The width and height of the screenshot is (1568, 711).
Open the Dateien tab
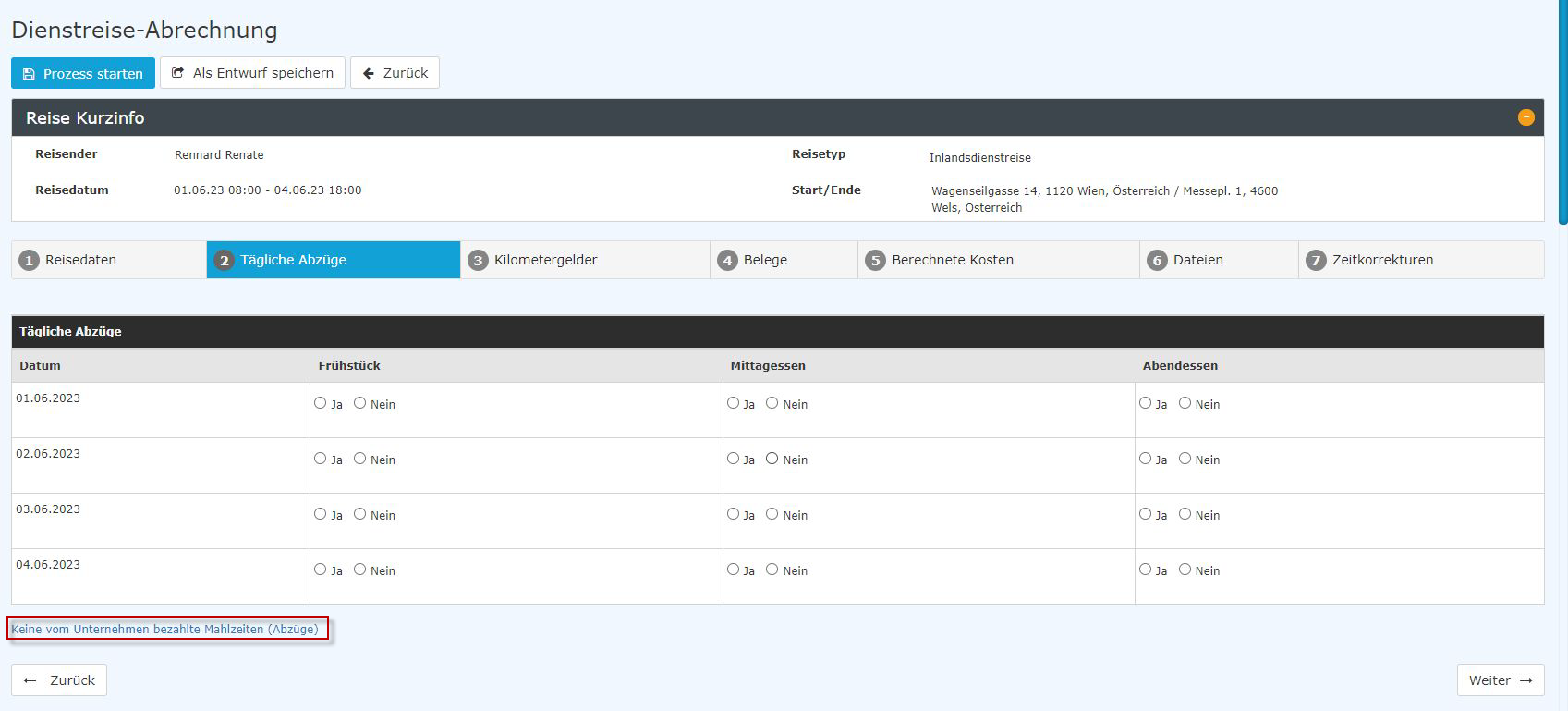click(x=1219, y=260)
